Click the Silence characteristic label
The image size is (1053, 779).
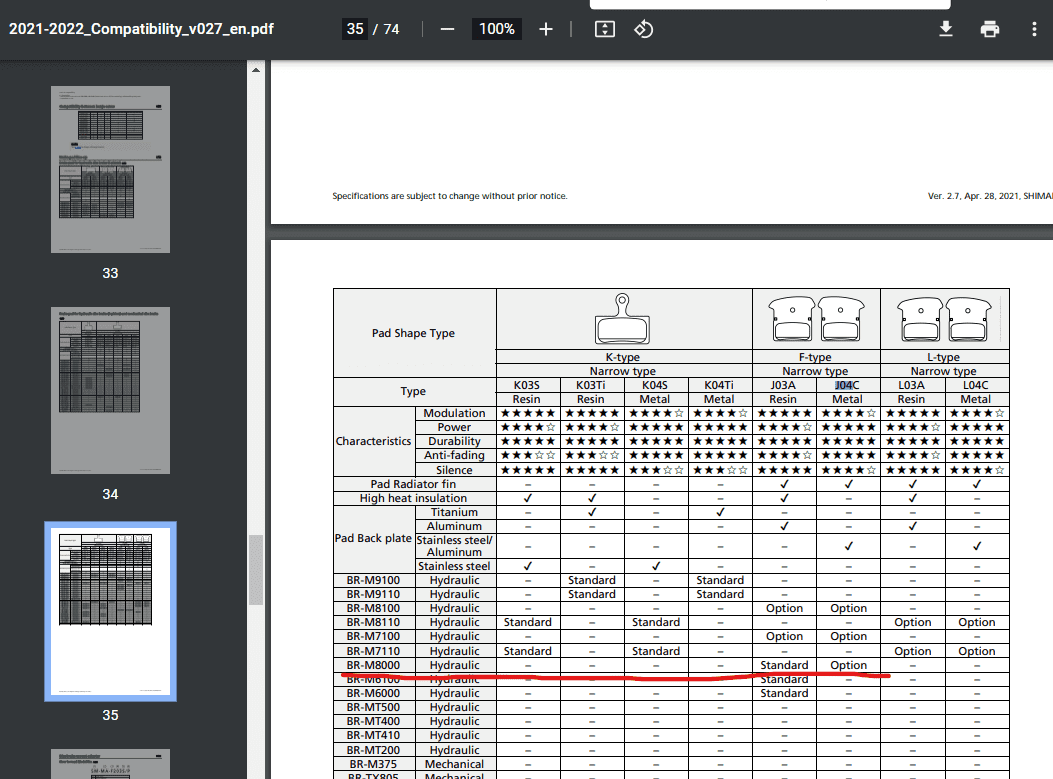(455, 470)
